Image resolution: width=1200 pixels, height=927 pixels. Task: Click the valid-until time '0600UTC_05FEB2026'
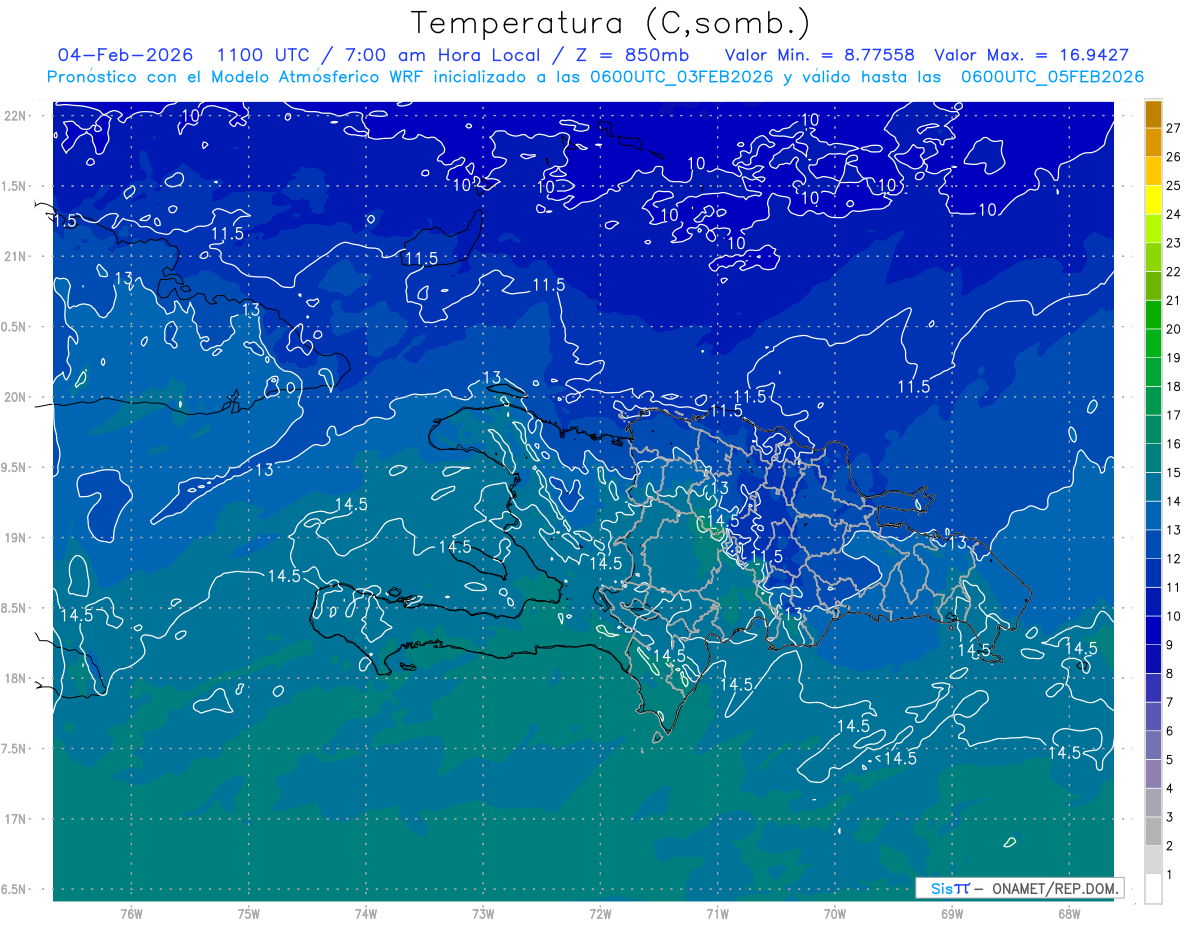click(1052, 77)
